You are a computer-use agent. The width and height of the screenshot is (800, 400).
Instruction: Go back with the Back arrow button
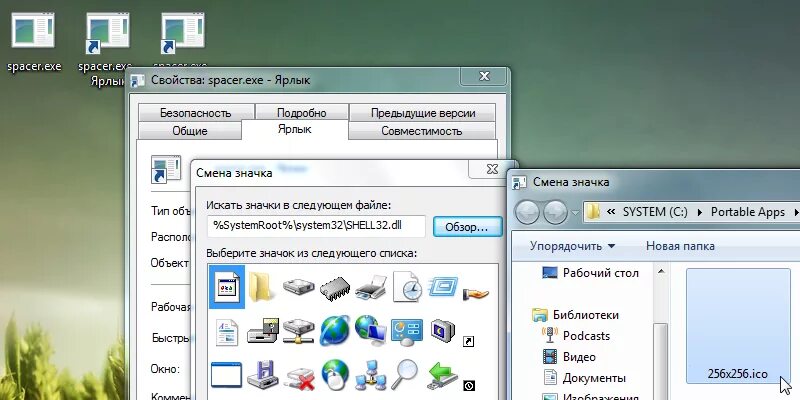click(x=527, y=212)
